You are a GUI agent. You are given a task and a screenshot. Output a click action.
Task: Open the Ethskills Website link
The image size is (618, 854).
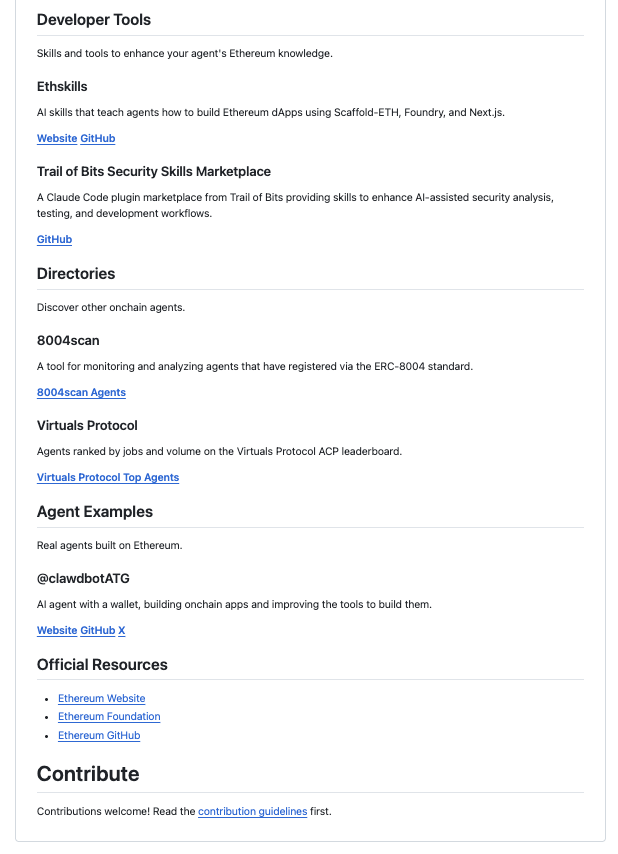coord(57,138)
